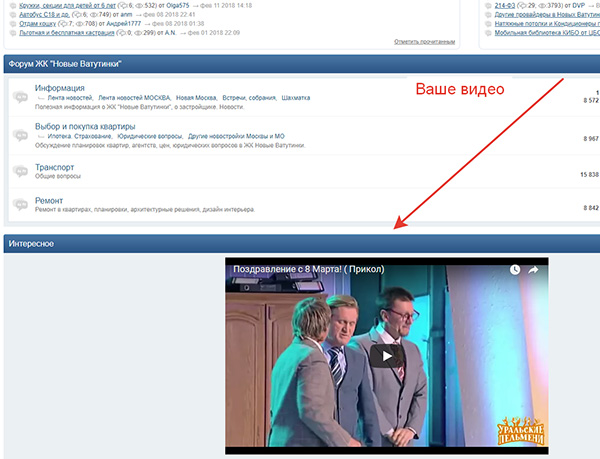Click the Уральские Пельмени logo in the video
This screenshot has height=459, width=600.
coord(521,431)
